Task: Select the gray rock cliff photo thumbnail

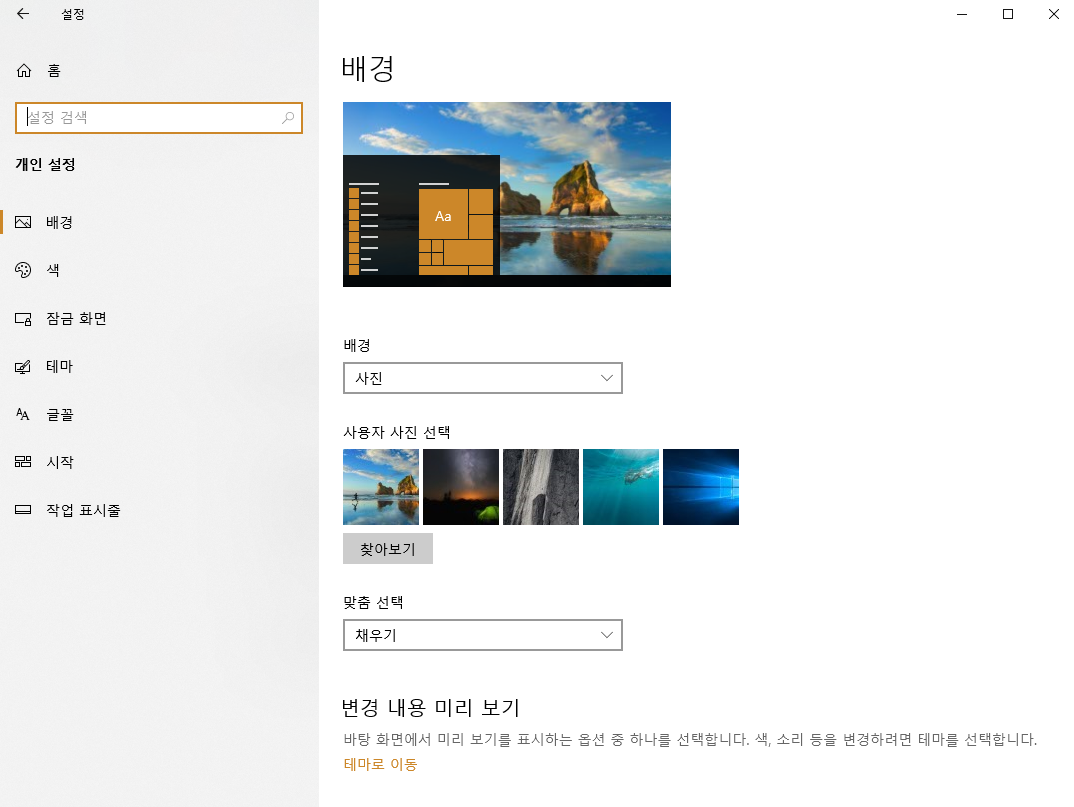Action: pyautogui.click(x=541, y=487)
